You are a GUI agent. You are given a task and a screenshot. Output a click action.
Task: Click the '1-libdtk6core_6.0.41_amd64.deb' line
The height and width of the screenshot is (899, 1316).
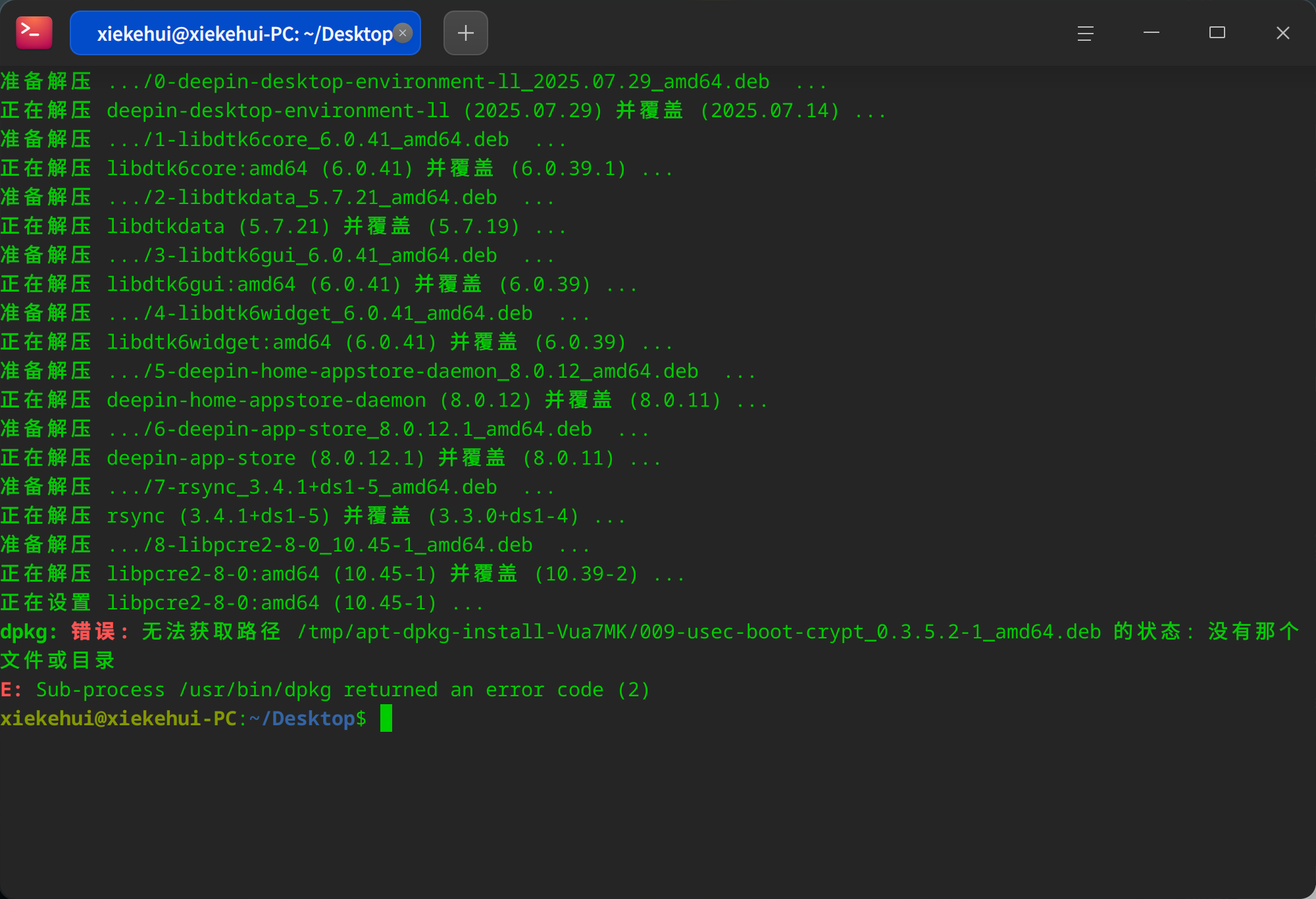(x=284, y=140)
